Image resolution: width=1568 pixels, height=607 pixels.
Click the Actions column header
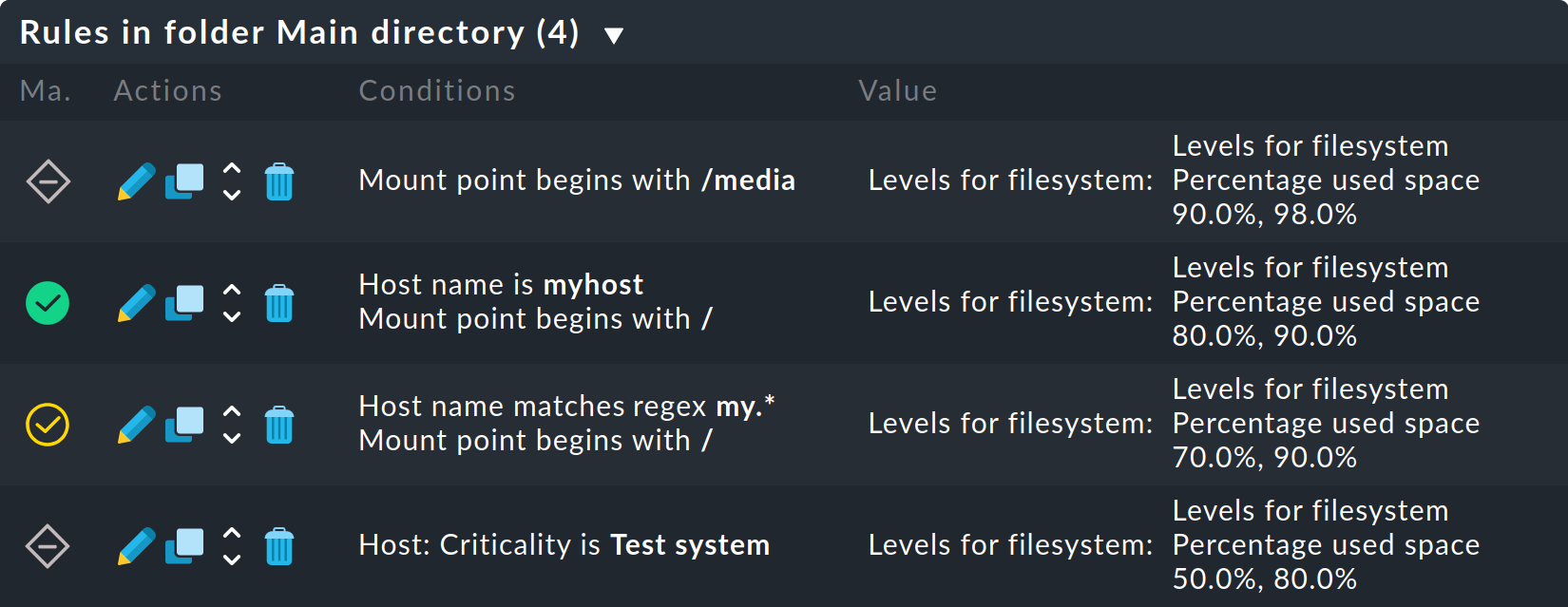pyautogui.click(x=167, y=91)
